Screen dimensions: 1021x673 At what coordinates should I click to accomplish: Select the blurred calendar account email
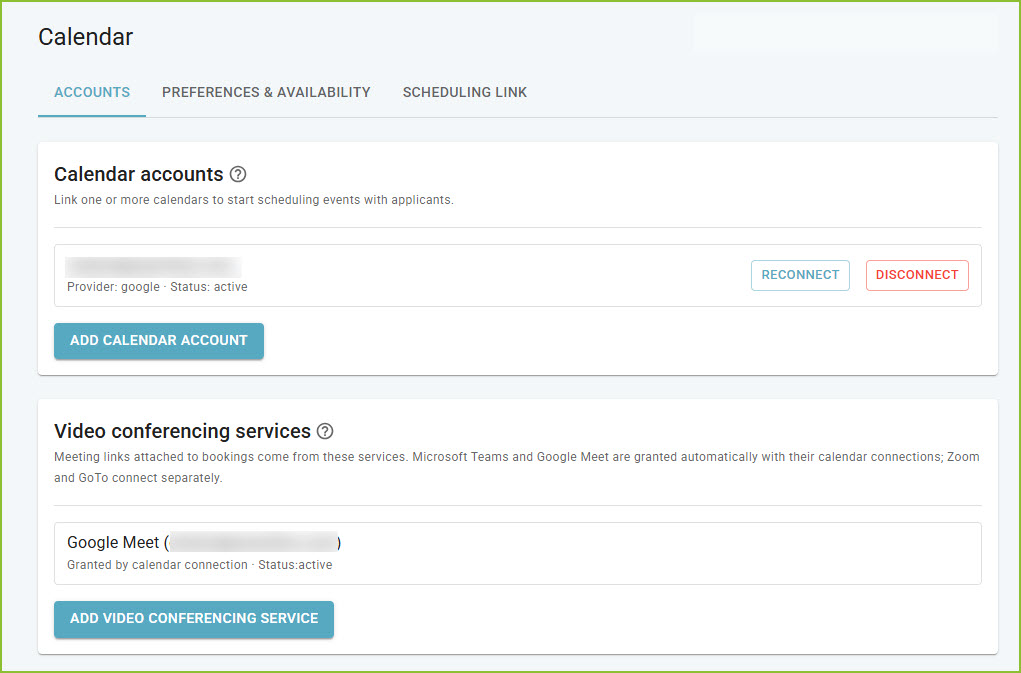coord(153,268)
